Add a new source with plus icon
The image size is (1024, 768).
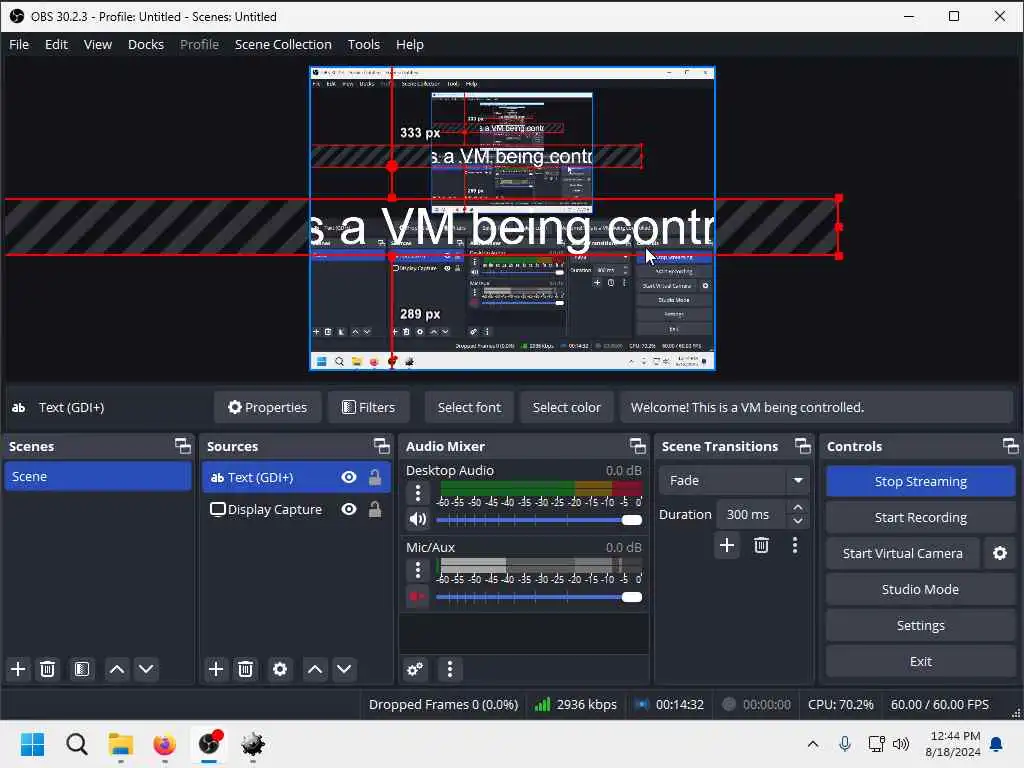pos(216,669)
